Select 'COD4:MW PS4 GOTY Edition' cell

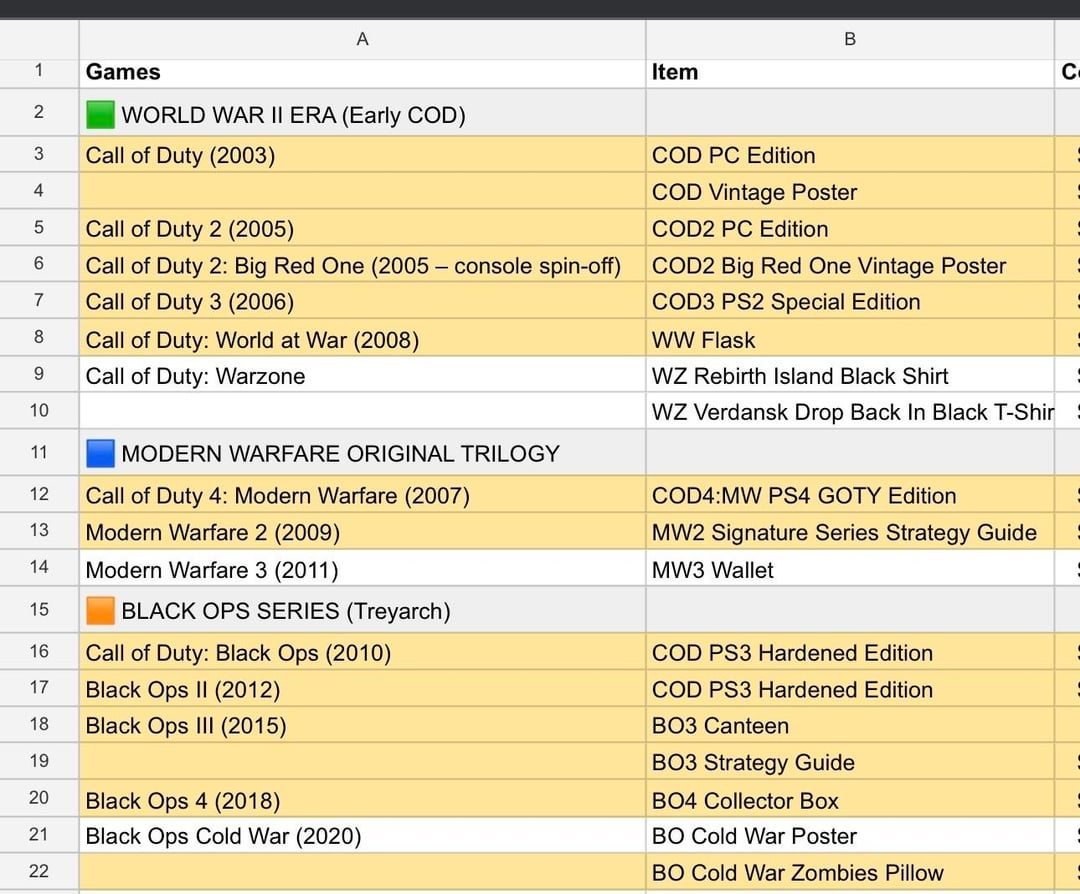tap(850, 495)
